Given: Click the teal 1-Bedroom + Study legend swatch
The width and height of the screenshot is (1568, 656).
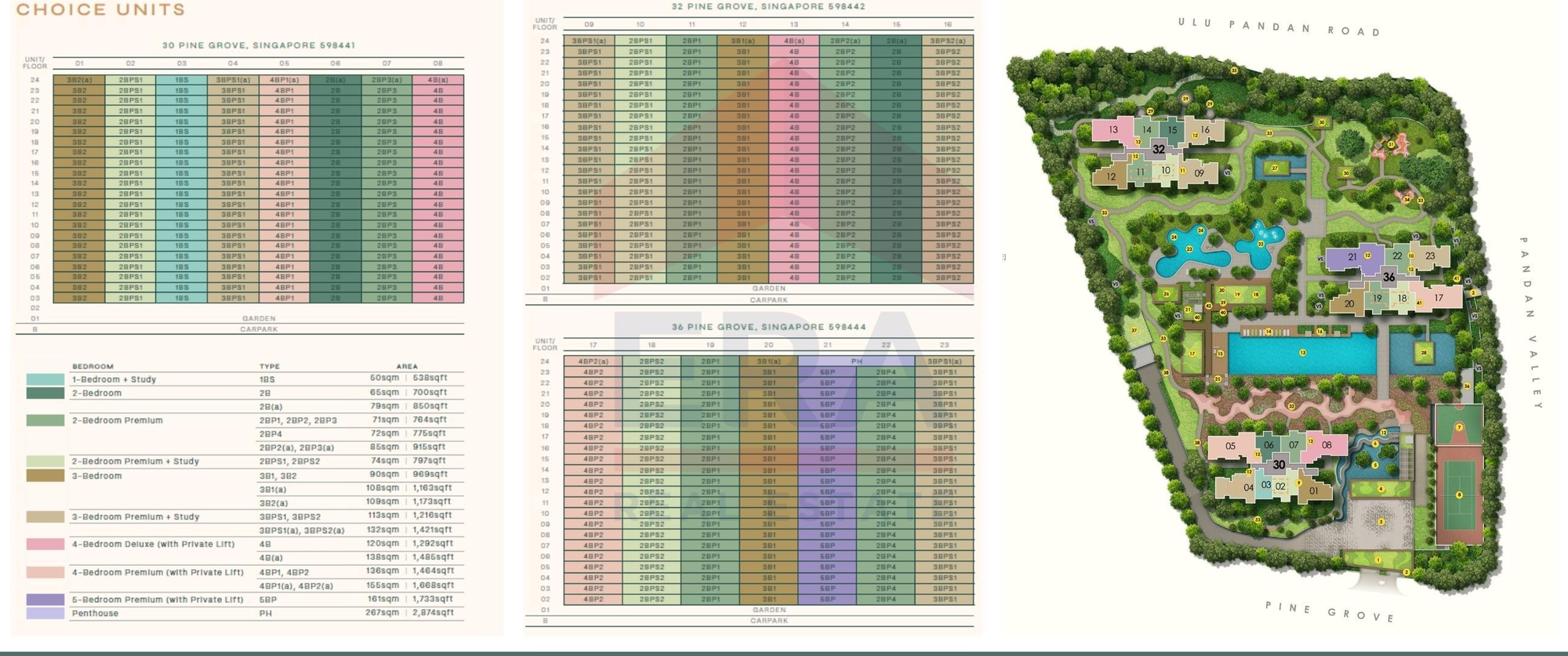Looking at the screenshot, I should [x=45, y=379].
